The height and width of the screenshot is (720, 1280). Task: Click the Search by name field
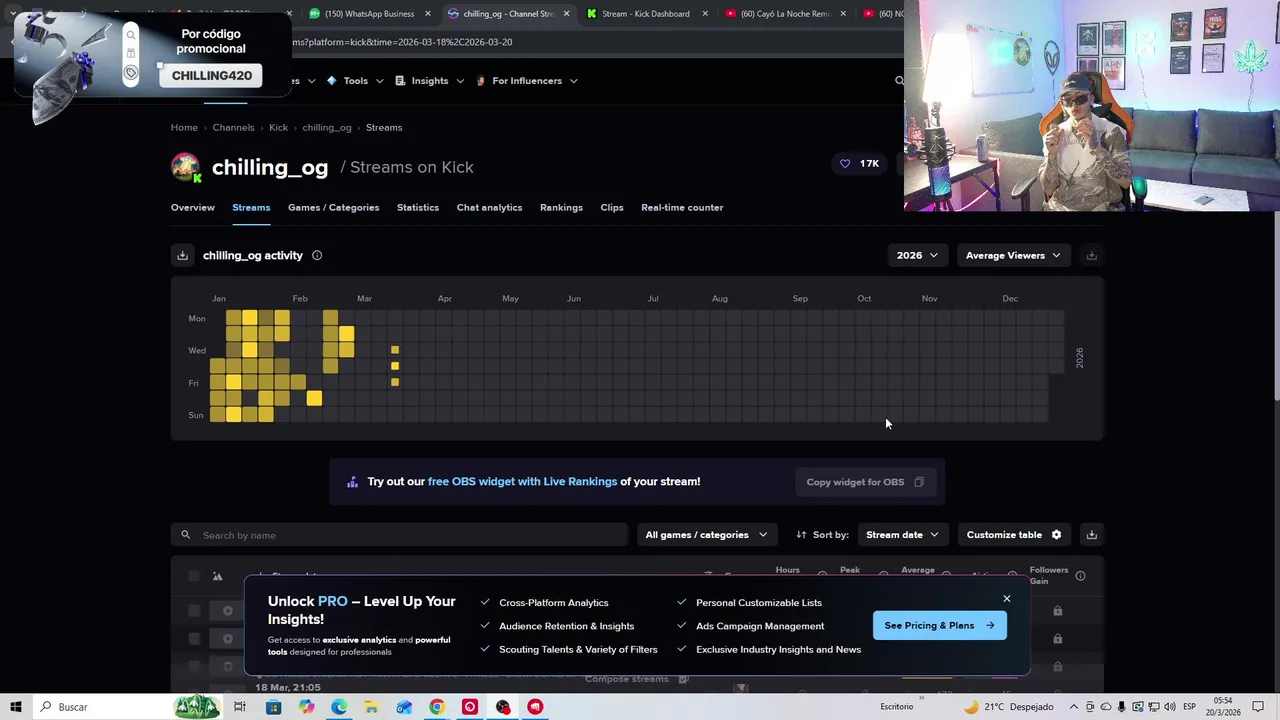coord(399,535)
